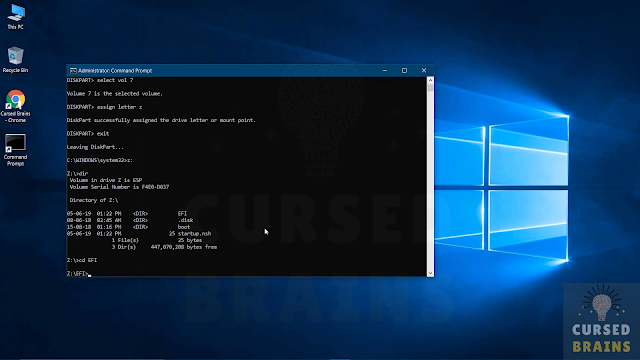Click the 'select vol 7' command line

click(x=100, y=80)
